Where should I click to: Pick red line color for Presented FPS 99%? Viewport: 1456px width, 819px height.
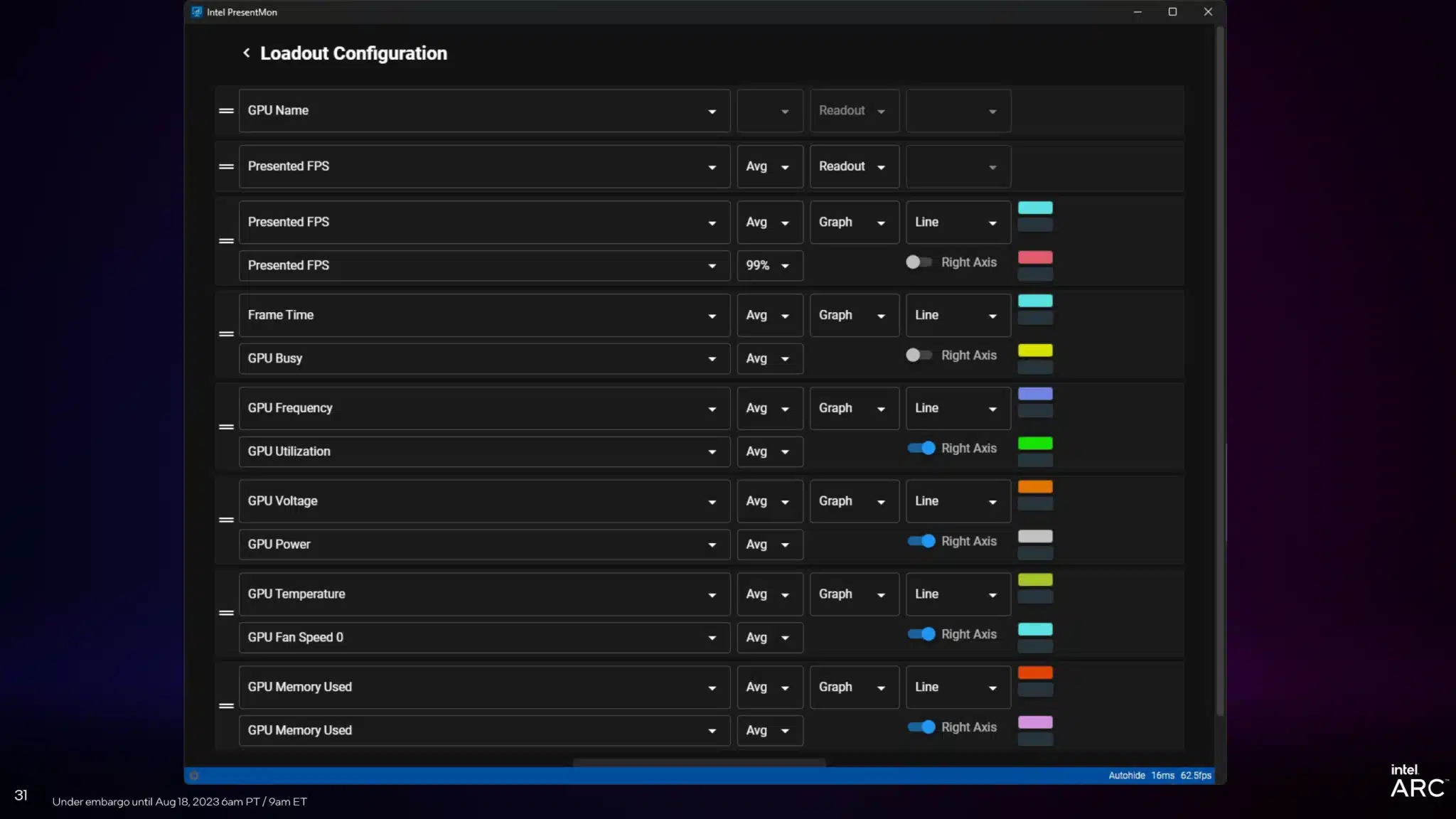coord(1035,257)
